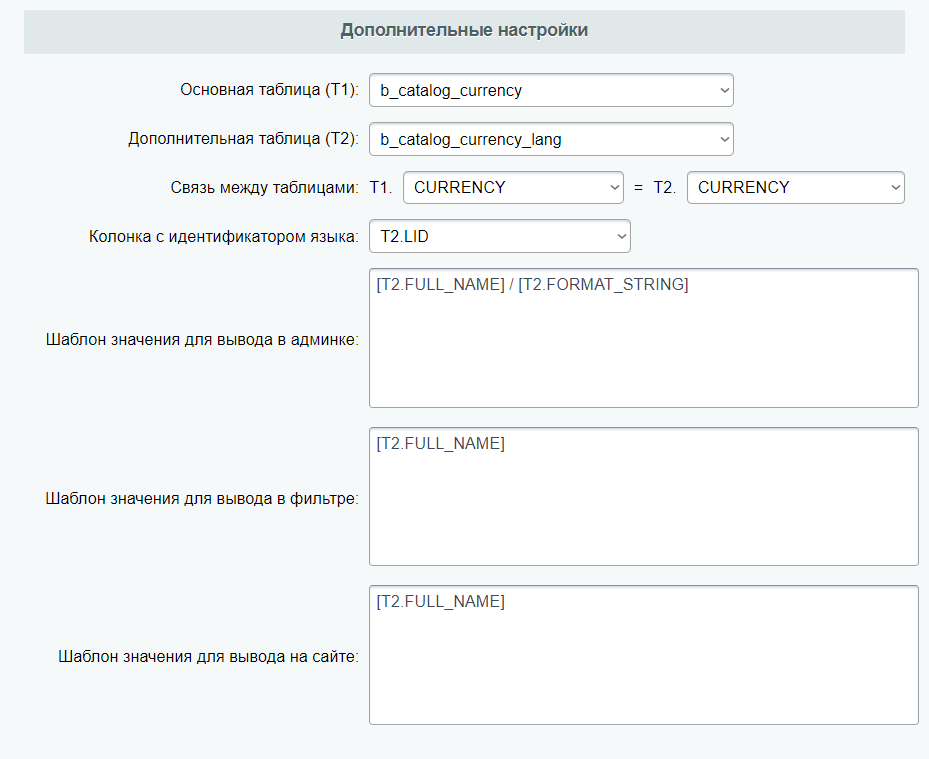The width and height of the screenshot is (929, 759).
Task: Open the Основная таблица (T1) dropdown
Action: (x=550, y=90)
